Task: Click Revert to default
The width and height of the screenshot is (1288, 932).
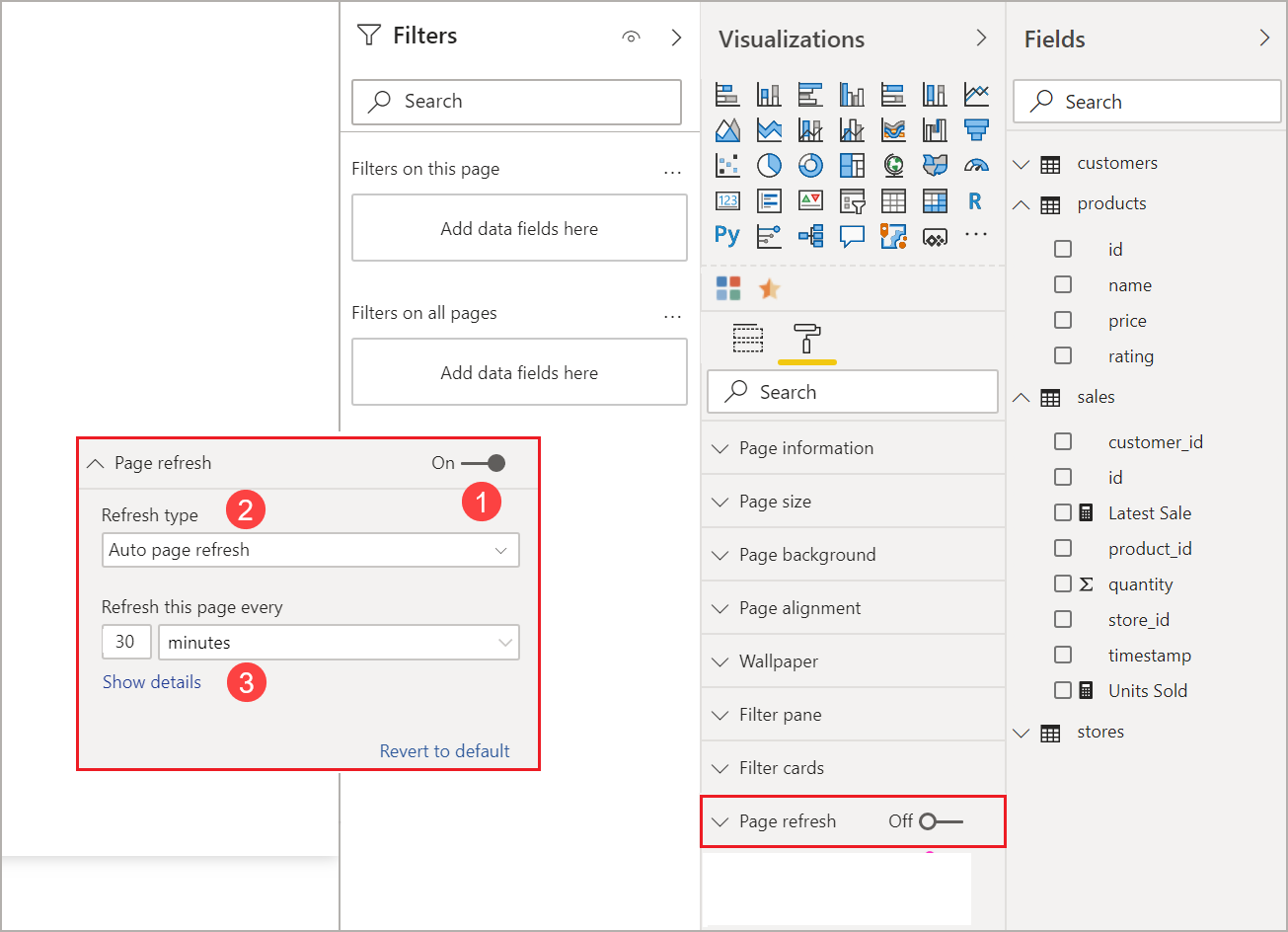Action: (445, 750)
